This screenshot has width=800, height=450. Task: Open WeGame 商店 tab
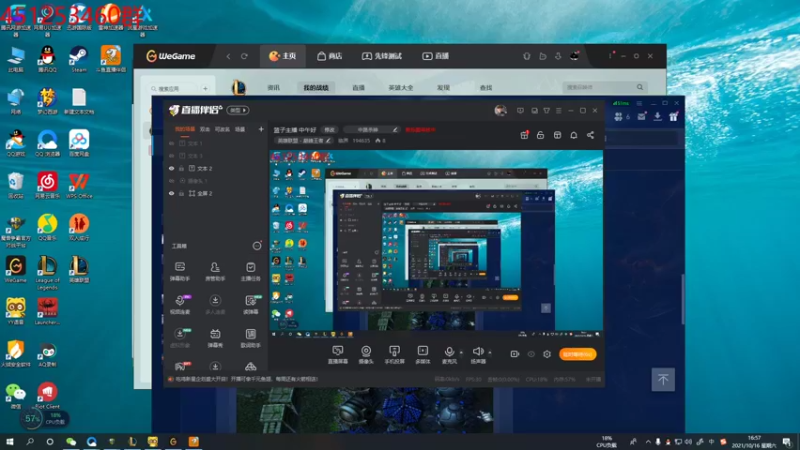click(x=330, y=56)
